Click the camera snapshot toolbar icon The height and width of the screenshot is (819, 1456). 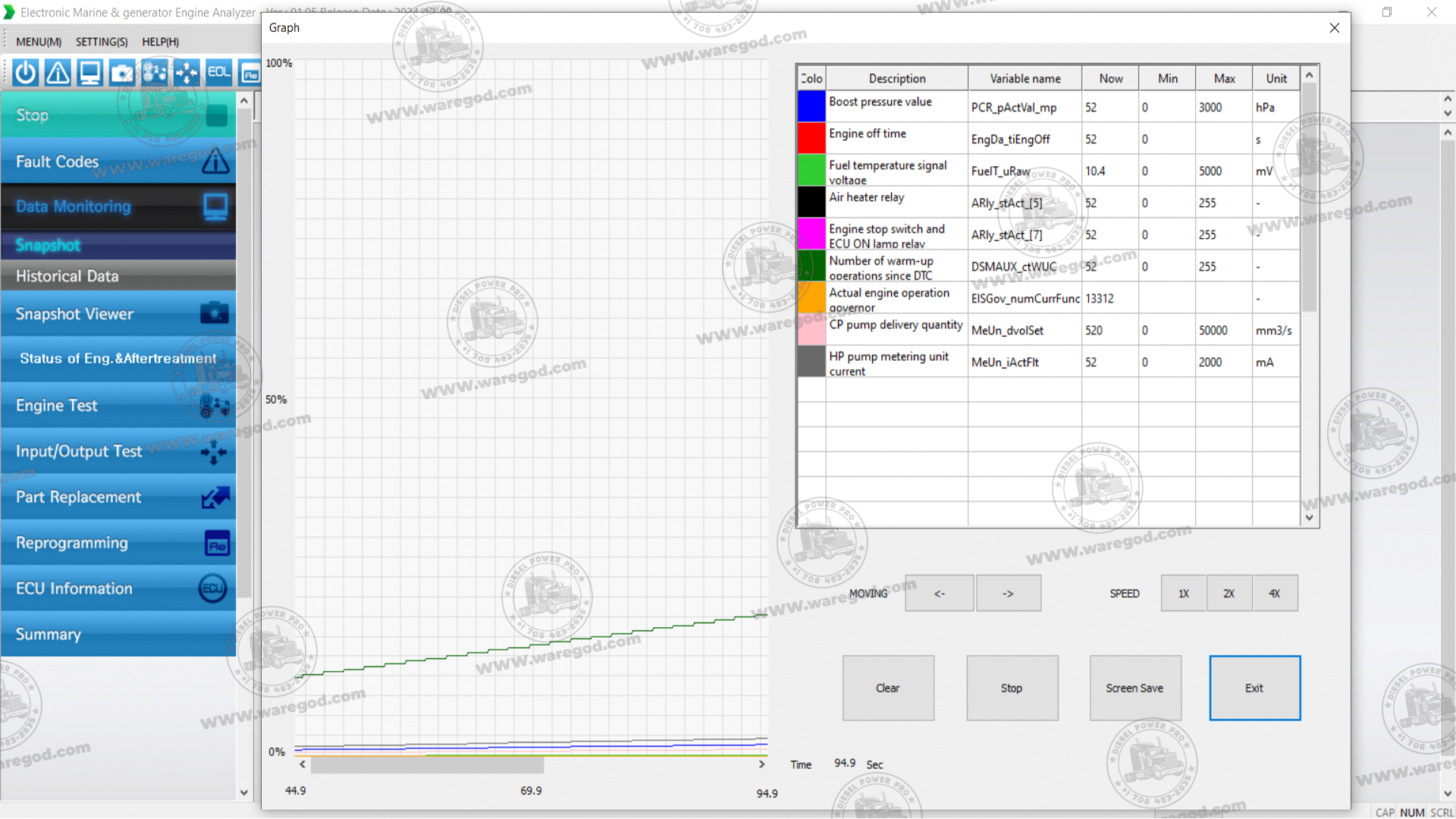pos(122,73)
